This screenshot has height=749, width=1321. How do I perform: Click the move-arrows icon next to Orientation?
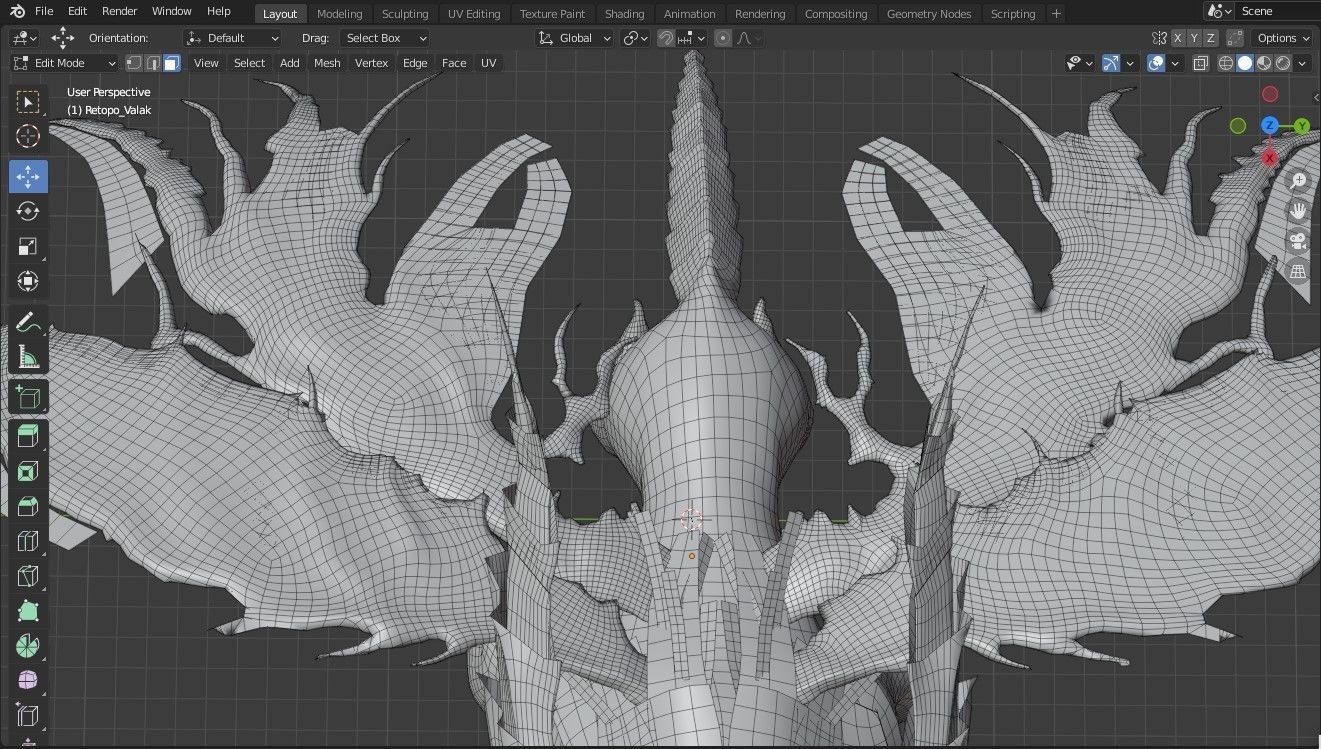62,38
